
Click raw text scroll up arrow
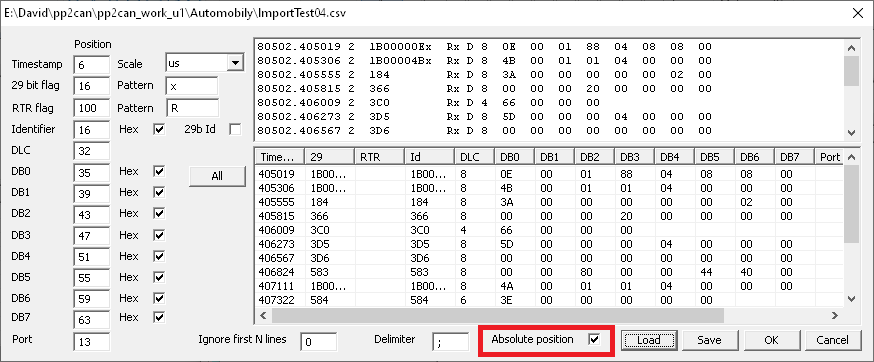coord(851,47)
